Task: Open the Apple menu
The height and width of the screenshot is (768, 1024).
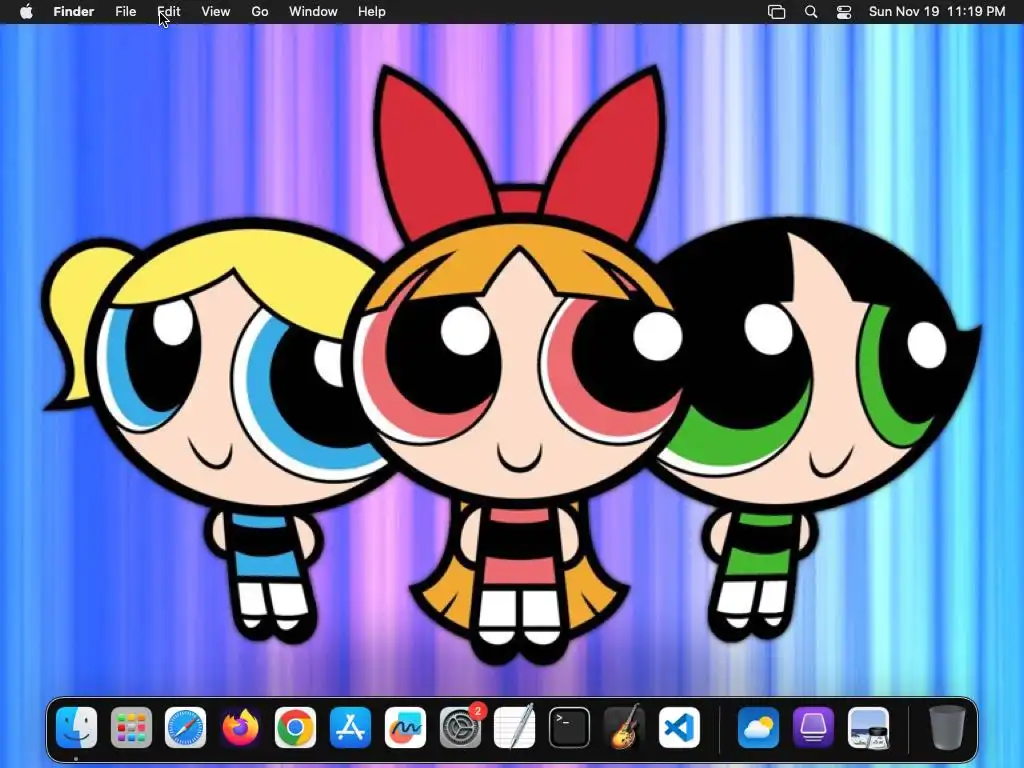Action: coord(26,12)
